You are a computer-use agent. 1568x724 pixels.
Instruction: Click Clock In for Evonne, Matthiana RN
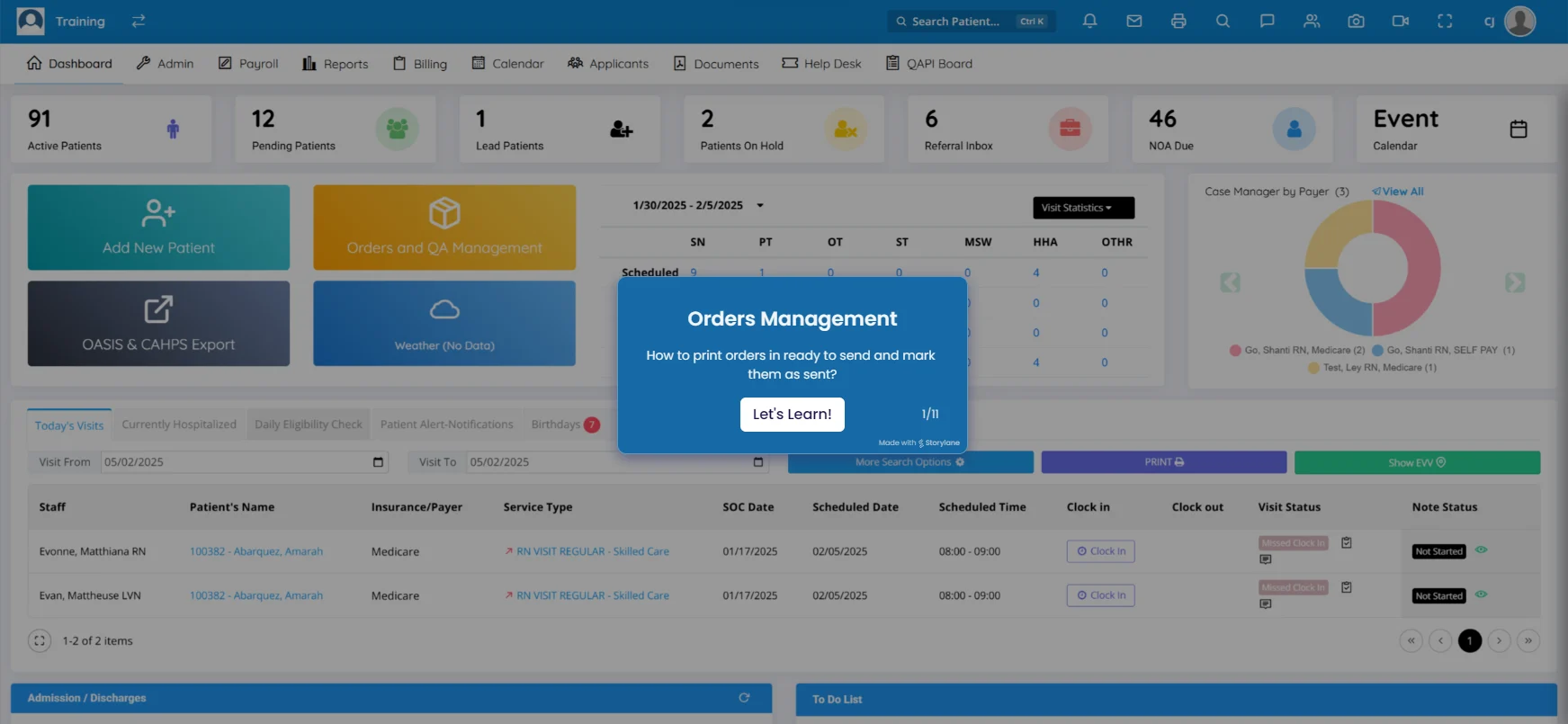1100,551
